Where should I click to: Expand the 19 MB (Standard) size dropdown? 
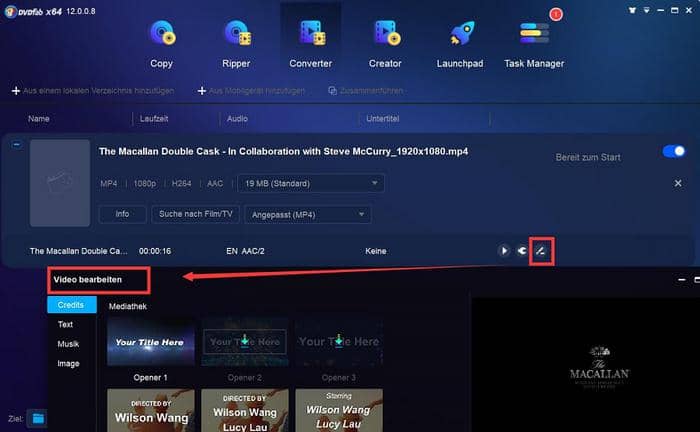pos(310,183)
